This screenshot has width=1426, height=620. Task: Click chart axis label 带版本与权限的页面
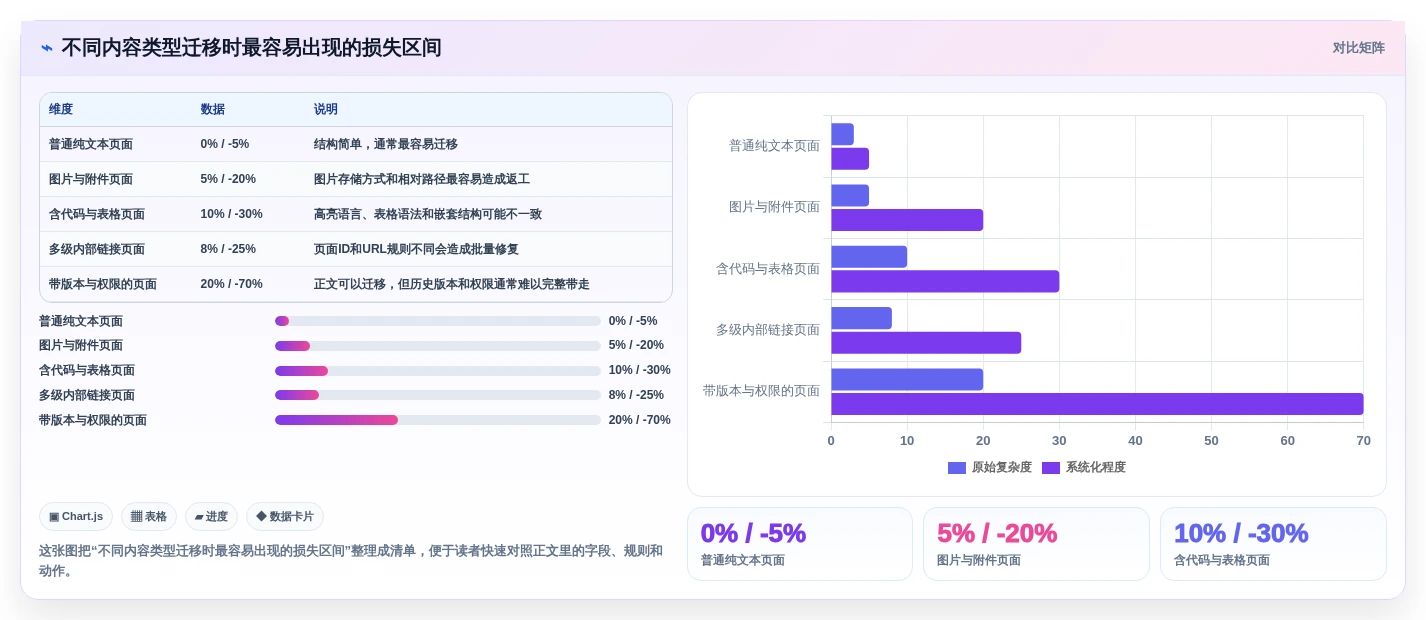click(761, 391)
